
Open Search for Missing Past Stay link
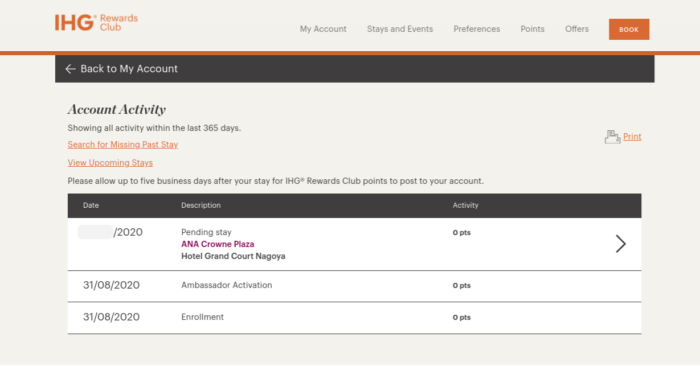(123, 145)
